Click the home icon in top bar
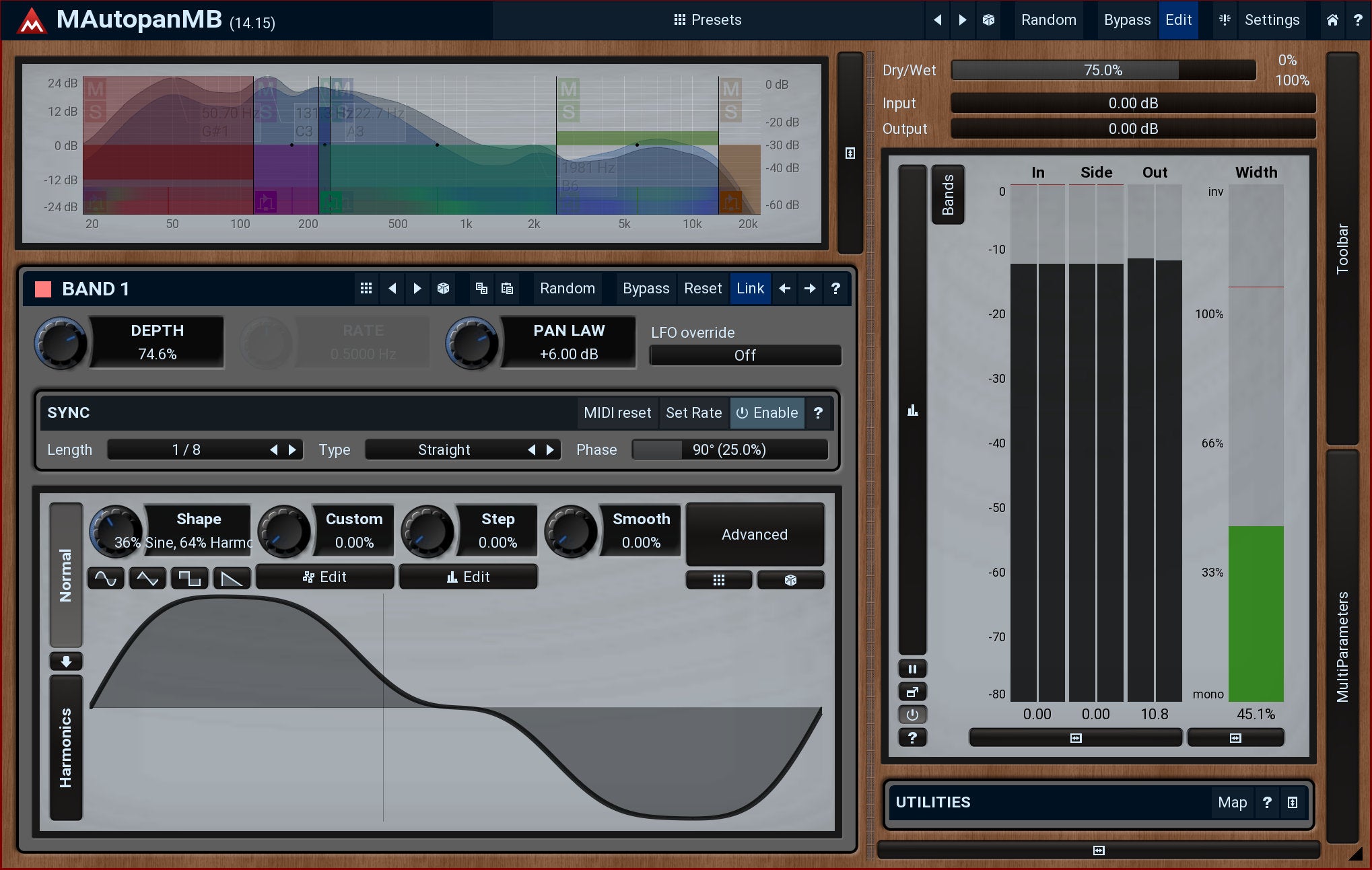 [1332, 20]
